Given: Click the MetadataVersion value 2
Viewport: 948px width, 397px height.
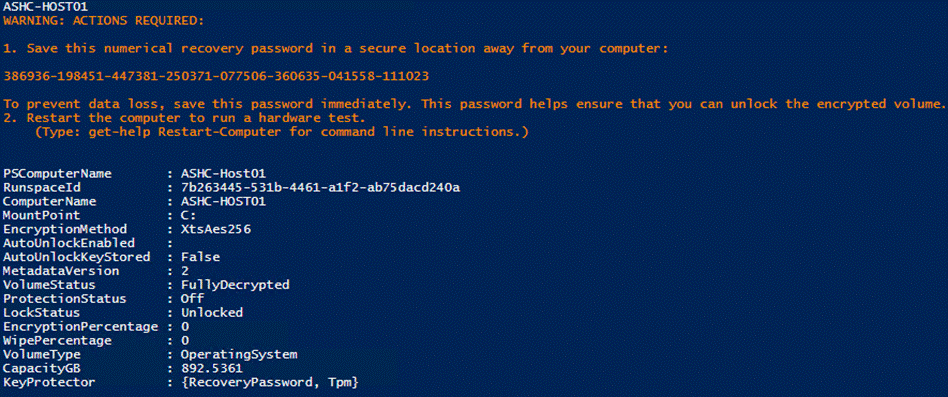Looking at the screenshot, I should (184, 271).
